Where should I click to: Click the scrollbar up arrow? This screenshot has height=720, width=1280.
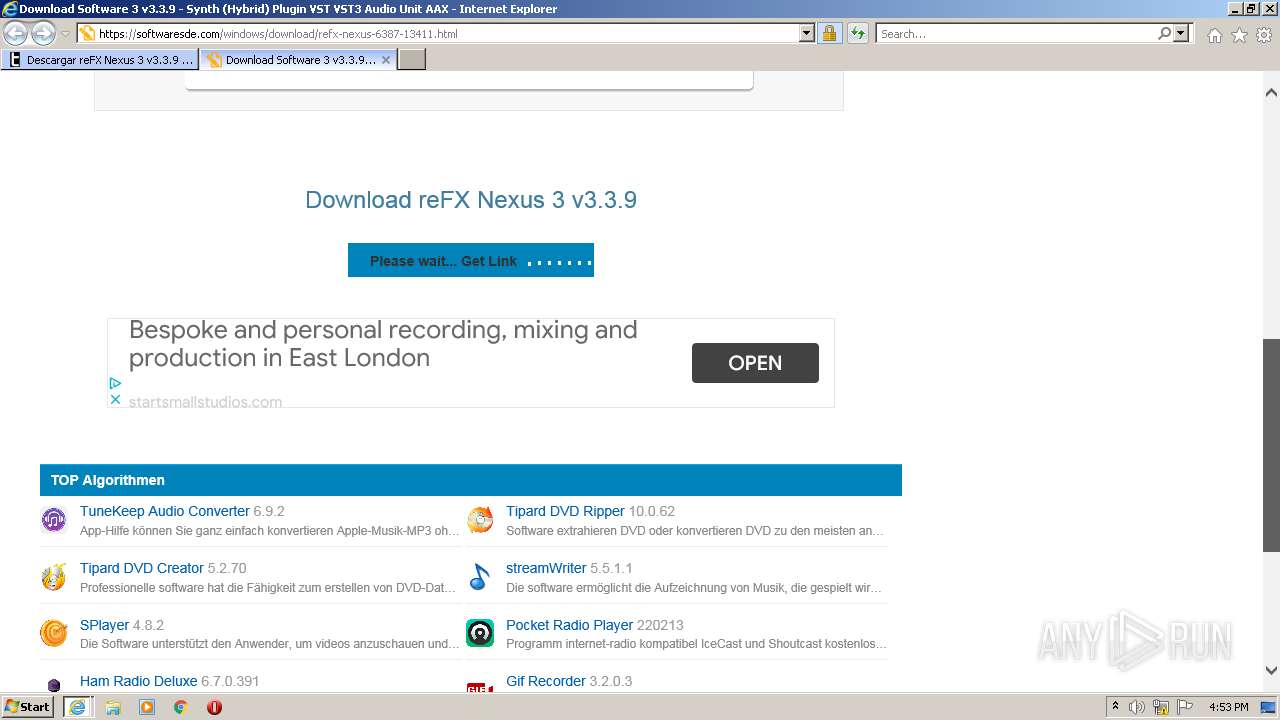coord(1271,92)
